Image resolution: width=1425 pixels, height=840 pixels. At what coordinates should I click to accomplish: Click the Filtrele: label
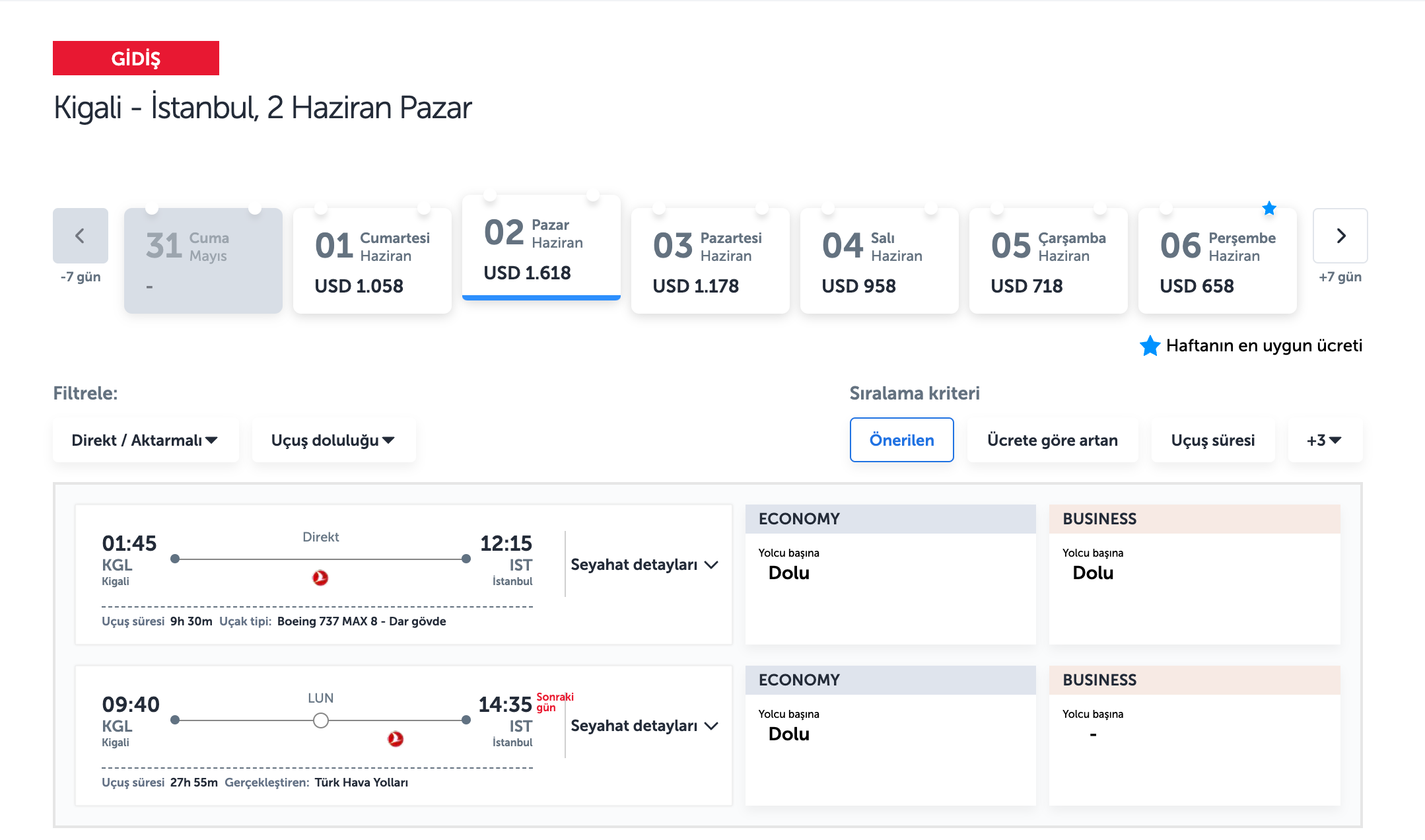pos(85,394)
